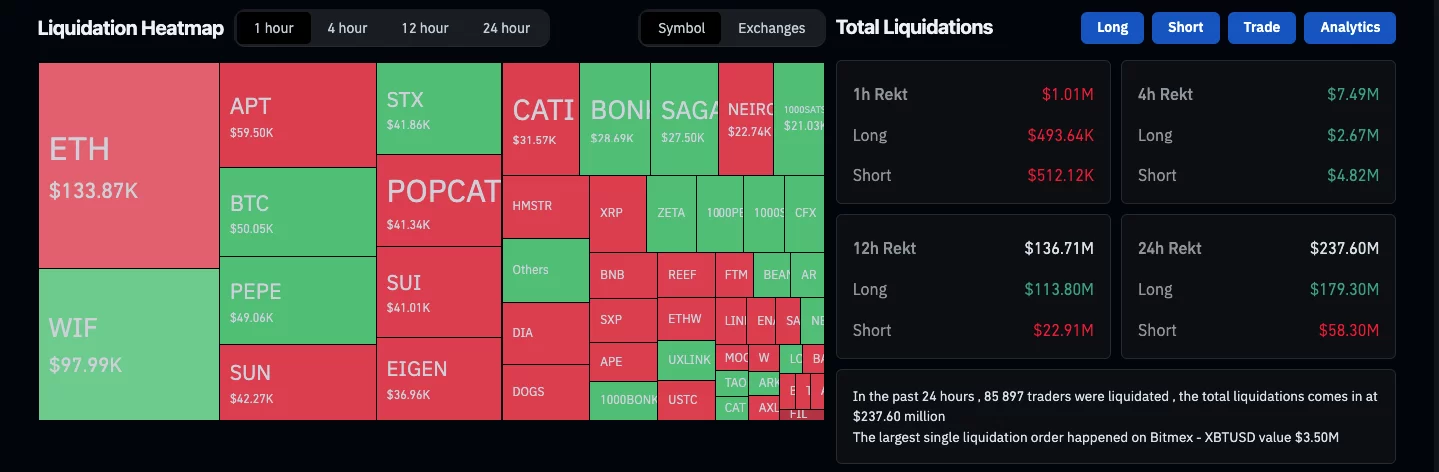Toggle the heatmap view to Symbol

tap(681, 28)
